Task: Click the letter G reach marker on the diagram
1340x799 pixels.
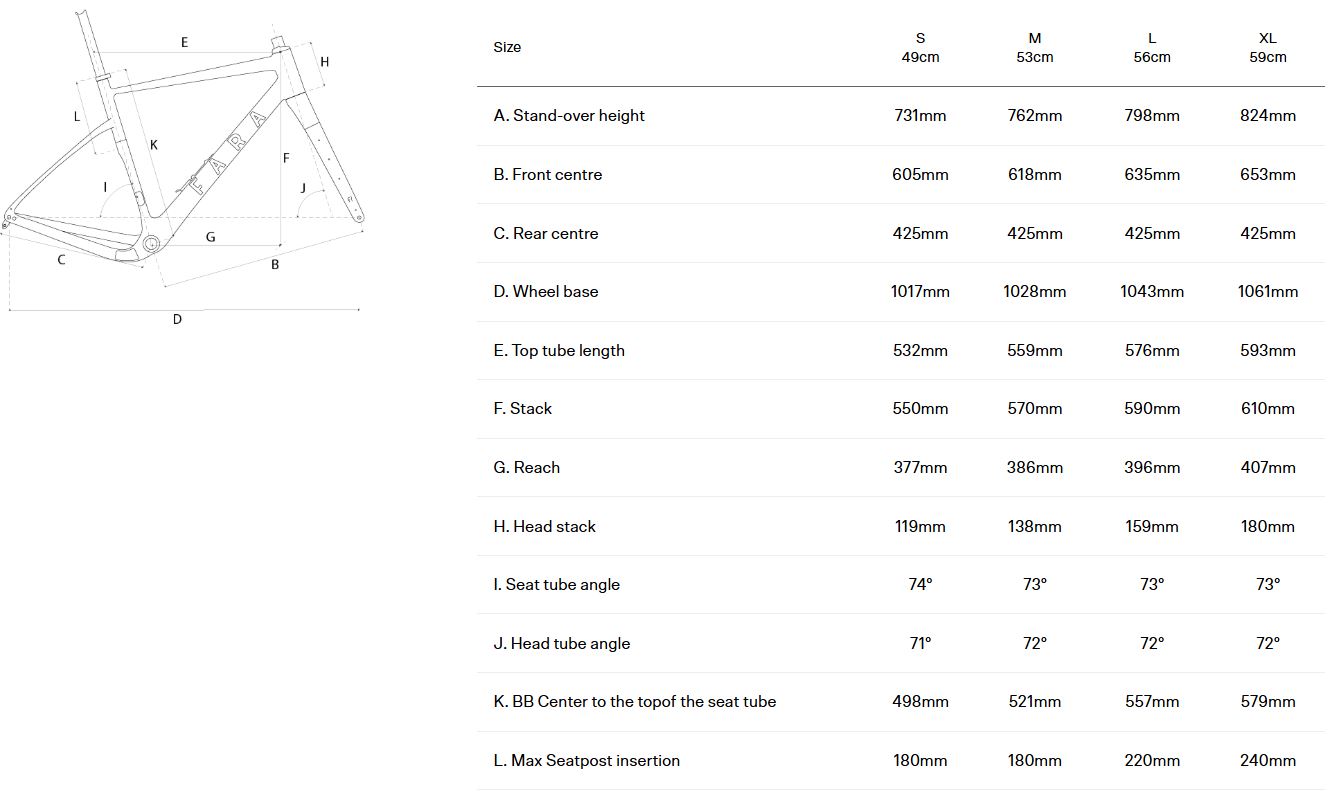Action: (x=210, y=237)
